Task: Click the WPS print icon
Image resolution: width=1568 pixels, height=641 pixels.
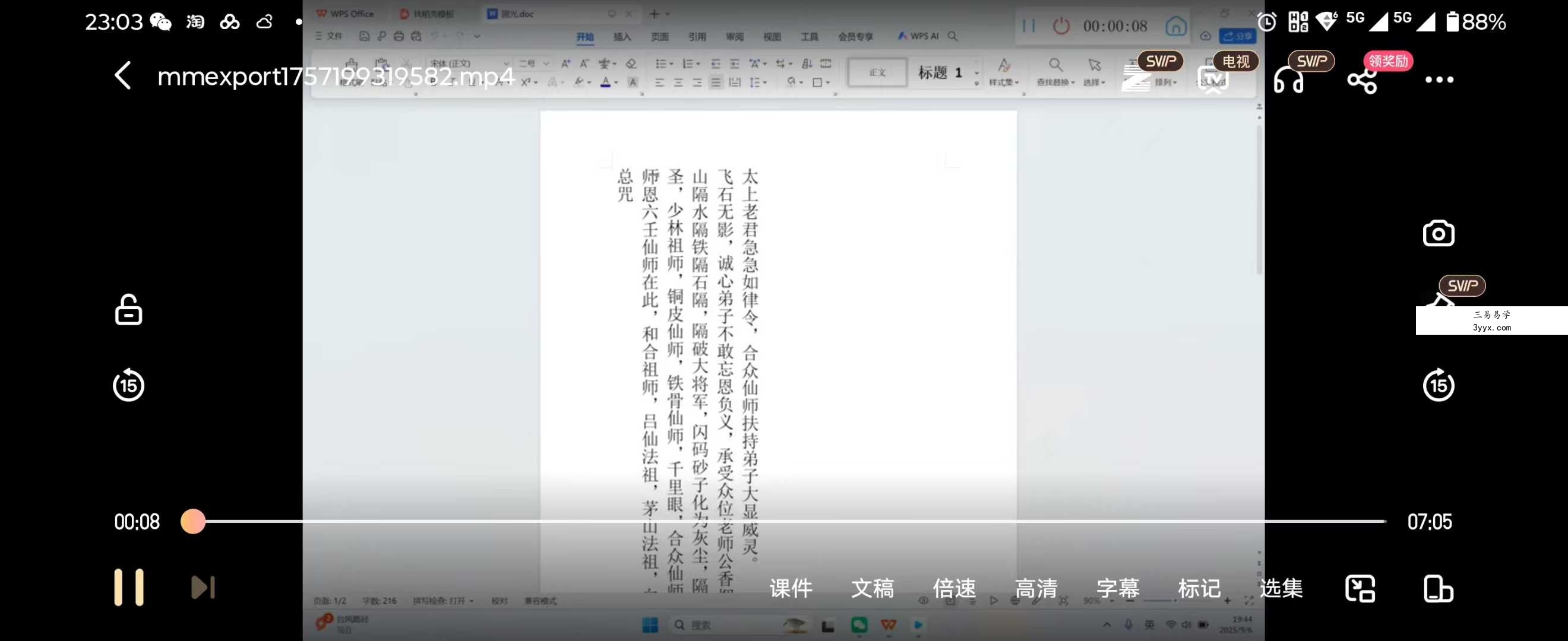Action: tap(399, 36)
